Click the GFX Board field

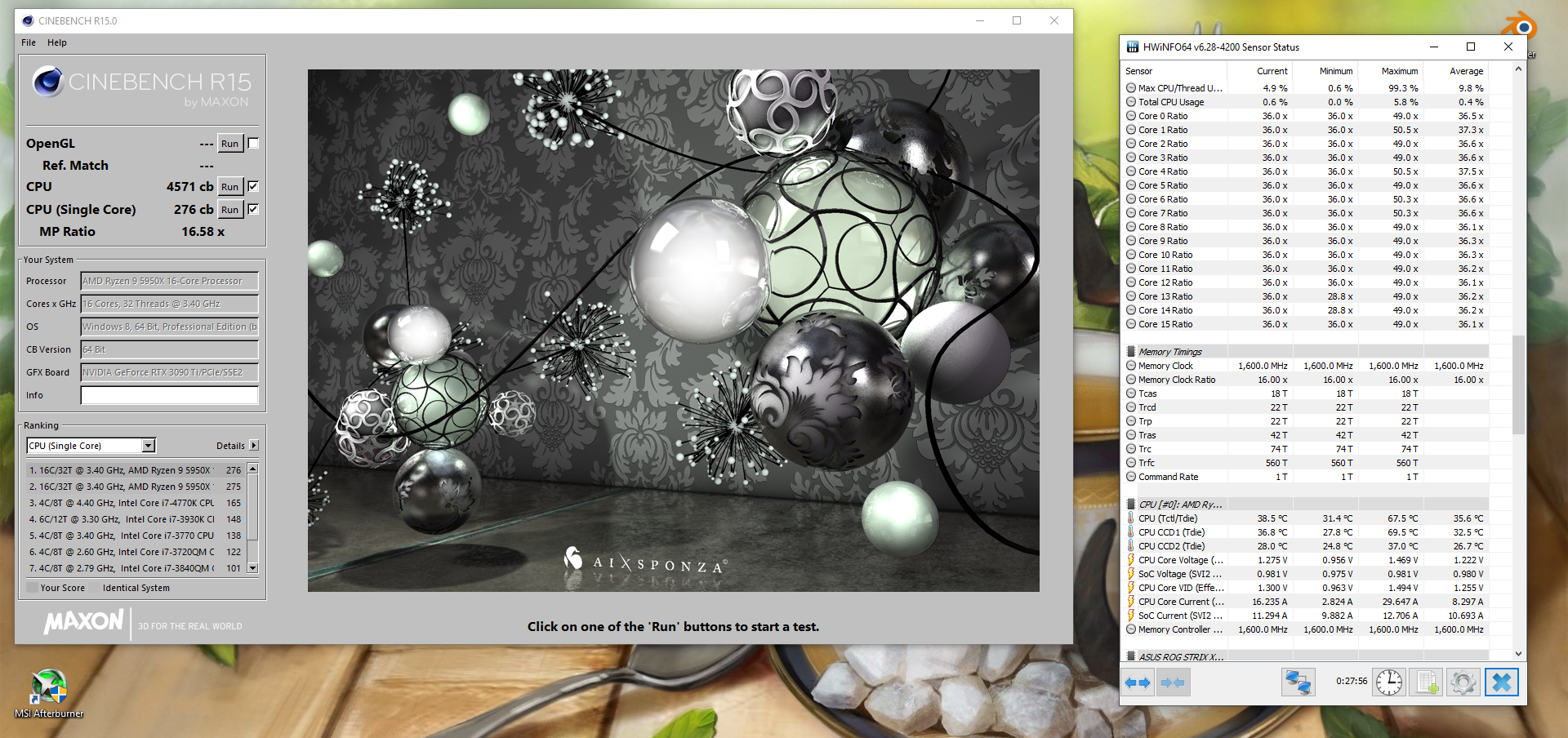pos(169,372)
